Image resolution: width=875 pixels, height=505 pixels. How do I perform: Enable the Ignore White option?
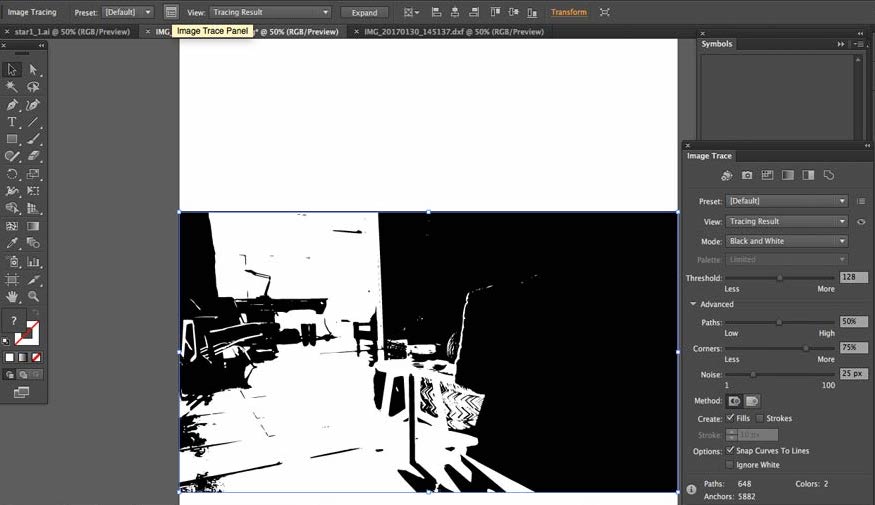[729, 465]
